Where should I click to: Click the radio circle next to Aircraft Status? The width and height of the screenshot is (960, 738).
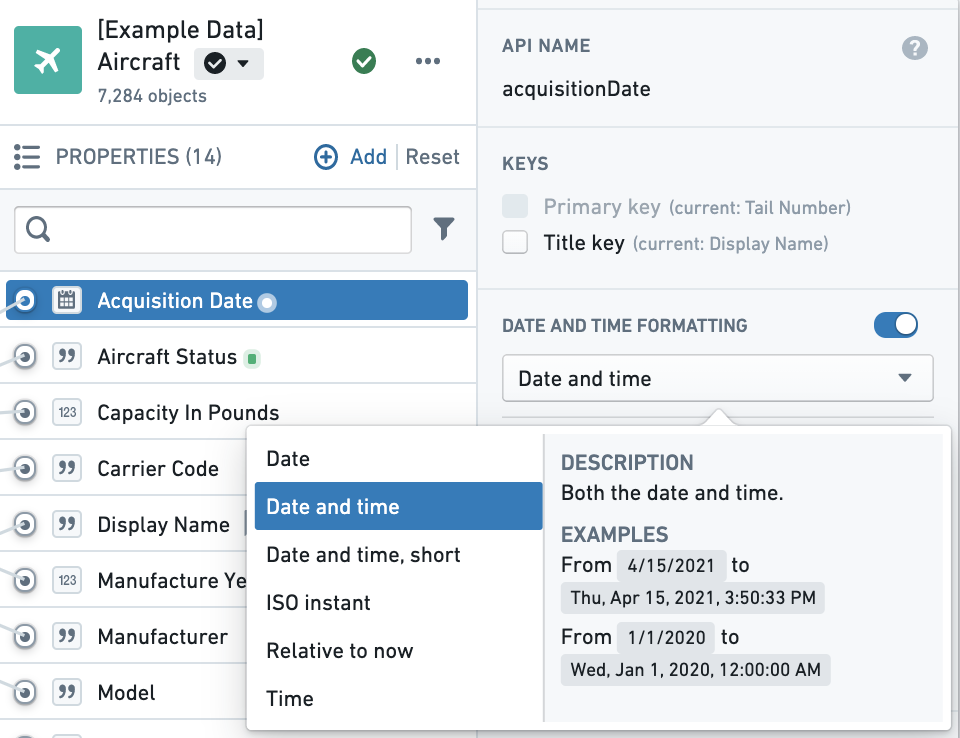tap(24, 356)
